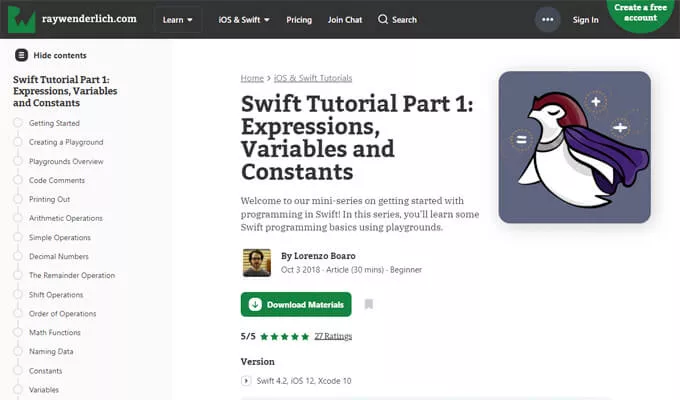
Task: Click the raywenderlich.com green logo icon
Action: pos(21,20)
